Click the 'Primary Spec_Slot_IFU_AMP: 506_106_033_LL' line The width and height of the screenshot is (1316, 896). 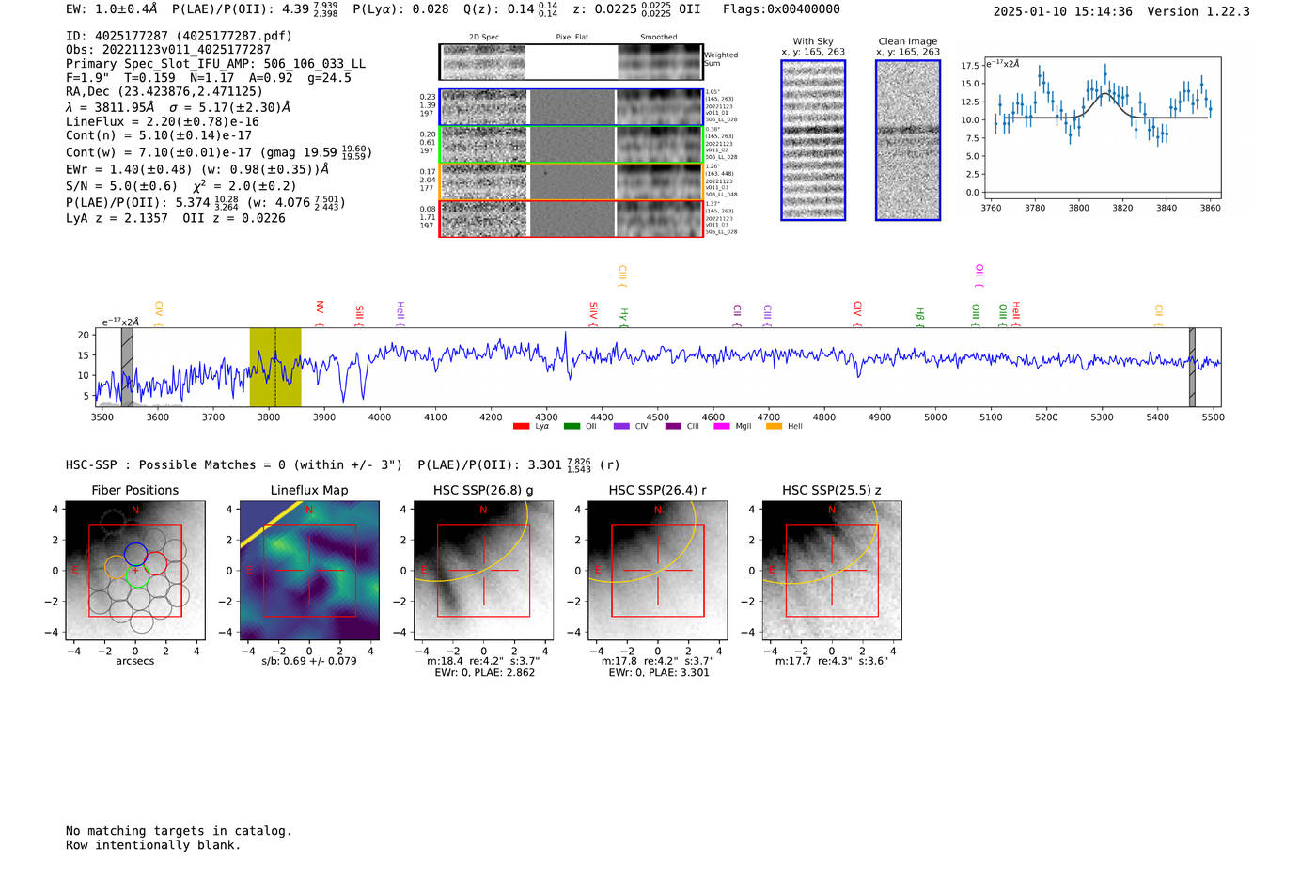coord(216,64)
